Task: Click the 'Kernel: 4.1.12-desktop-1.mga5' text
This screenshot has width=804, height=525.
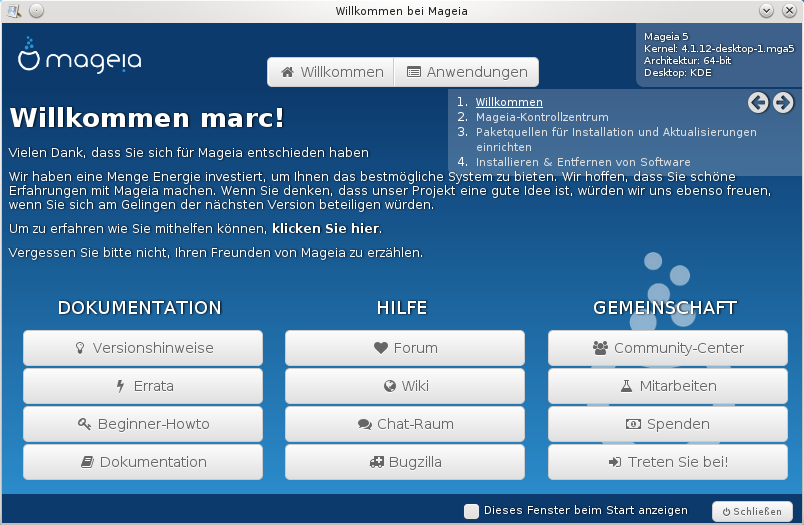Action: [719, 49]
